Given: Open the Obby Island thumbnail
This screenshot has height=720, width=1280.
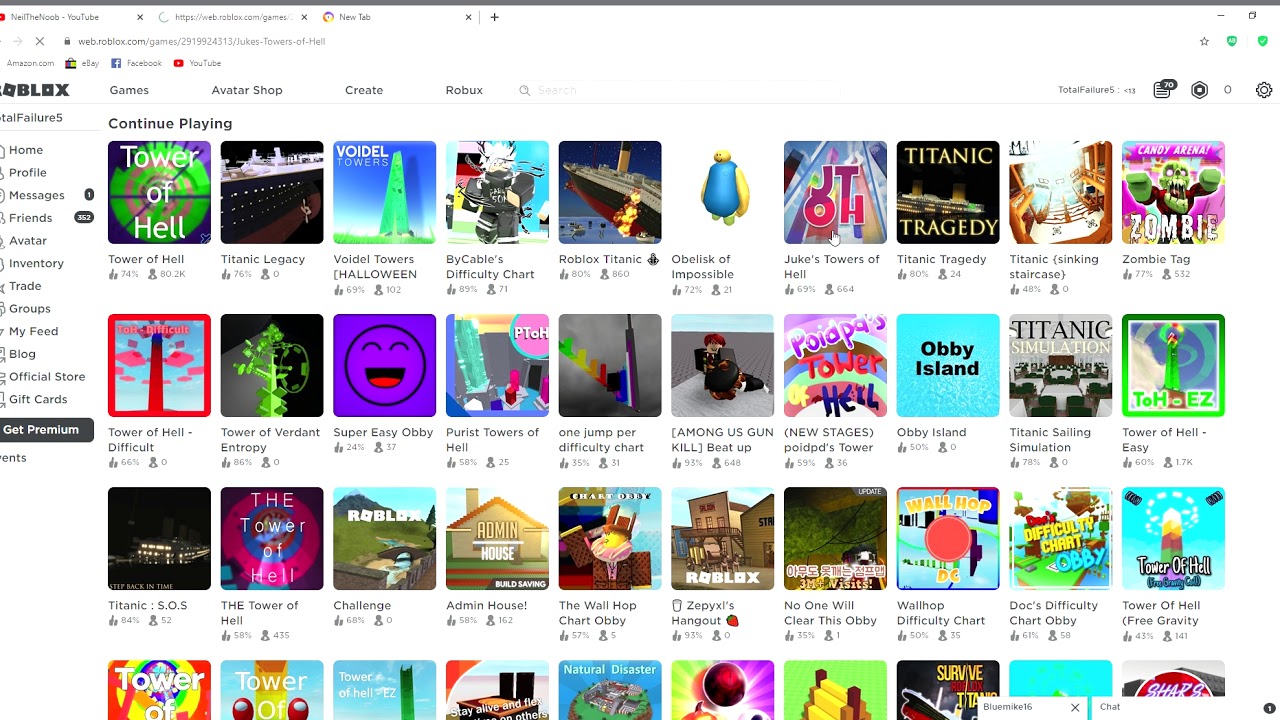Looking at the screenshot, I should (x=948, y=365).
